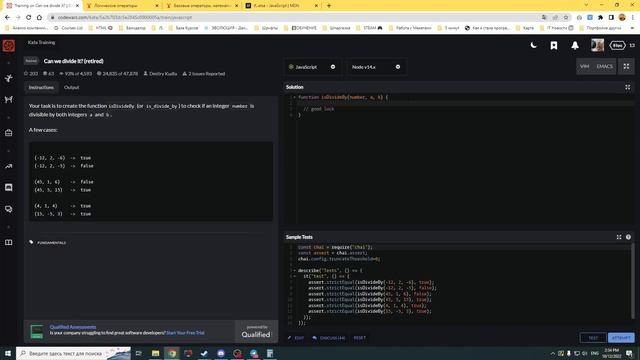Open the user profile avatar
Image resolution: width=640 pixels, height=360 pixels.
click(597, 45)
